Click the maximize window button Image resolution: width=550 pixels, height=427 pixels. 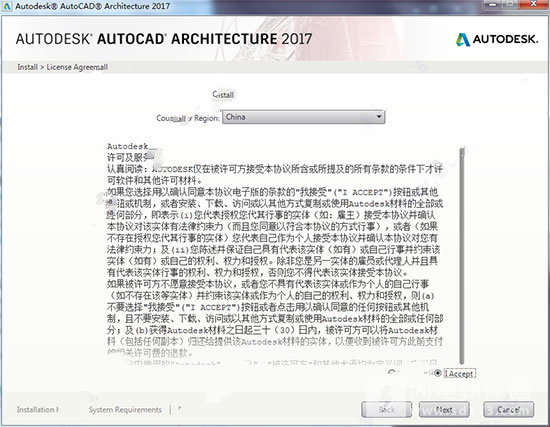(x=510, y=4)
